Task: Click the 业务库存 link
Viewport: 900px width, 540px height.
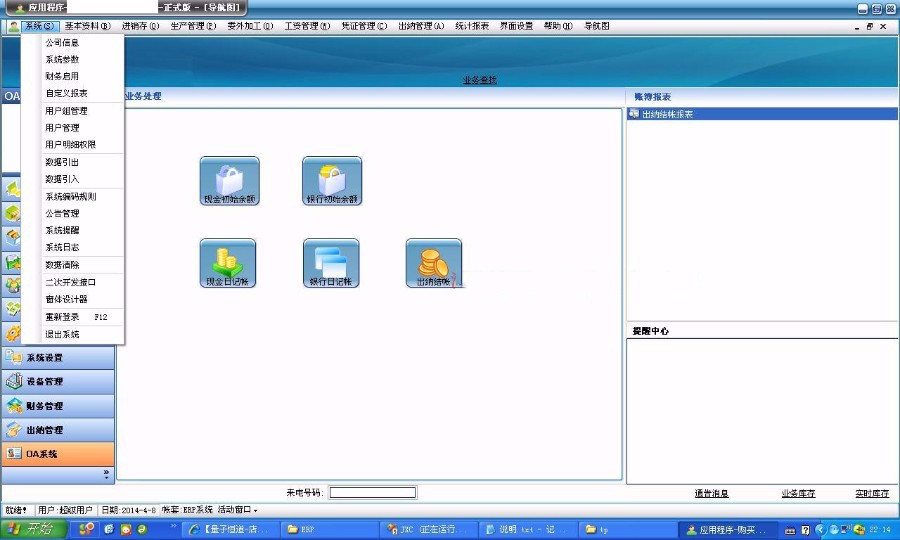Action: pos(798,493)
